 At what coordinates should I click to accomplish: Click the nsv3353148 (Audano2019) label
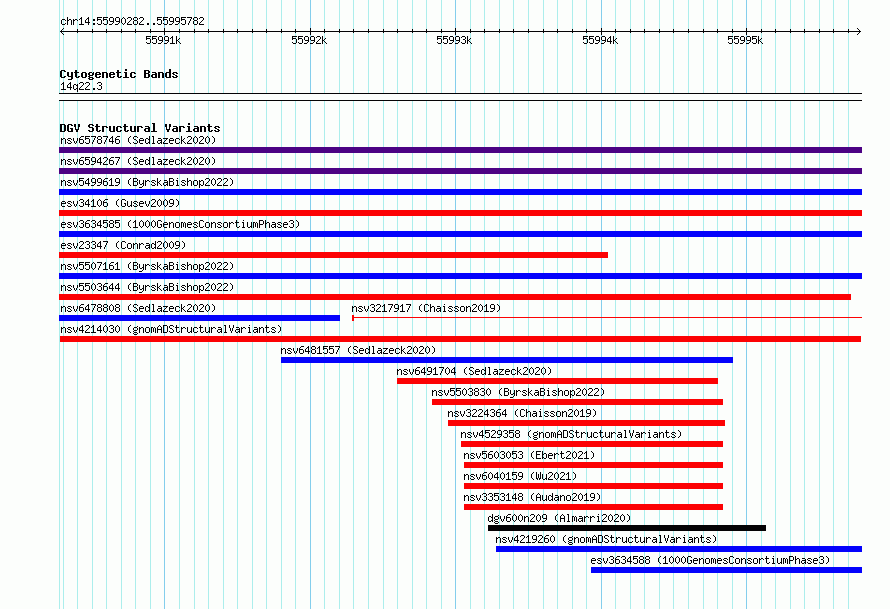[532, 497]
